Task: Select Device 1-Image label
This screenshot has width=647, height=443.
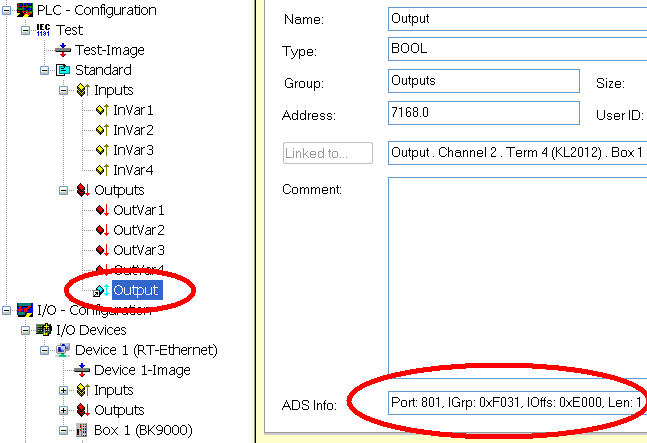Action: point(142,370)
